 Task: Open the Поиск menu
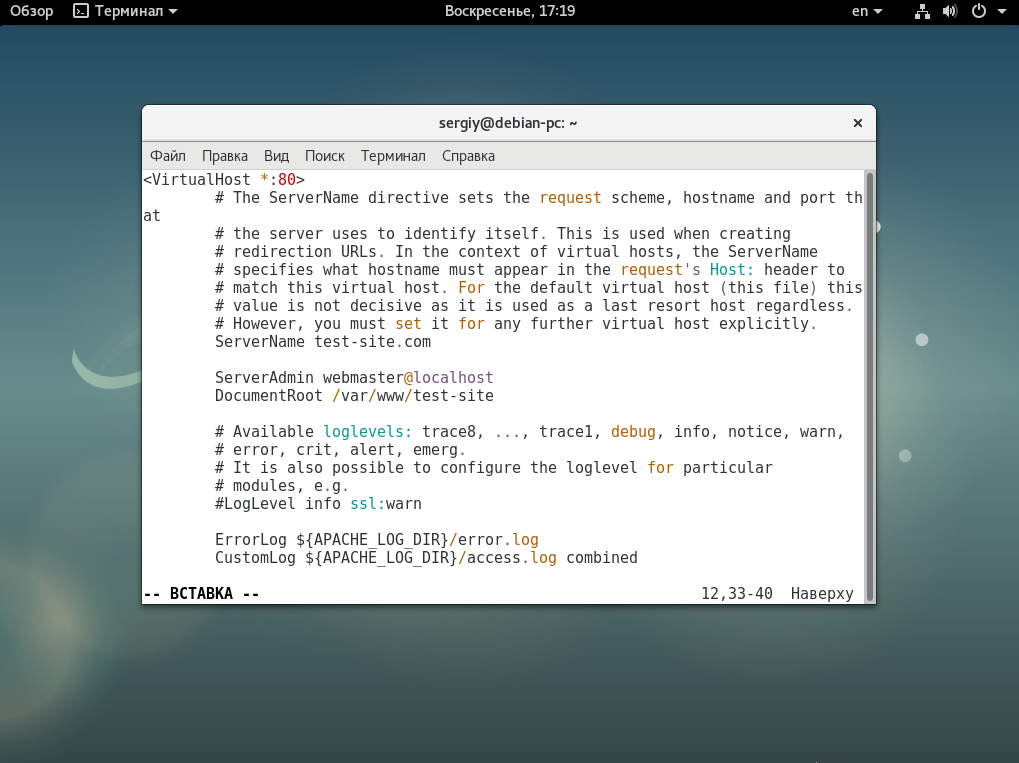click(x=325, y=156)
